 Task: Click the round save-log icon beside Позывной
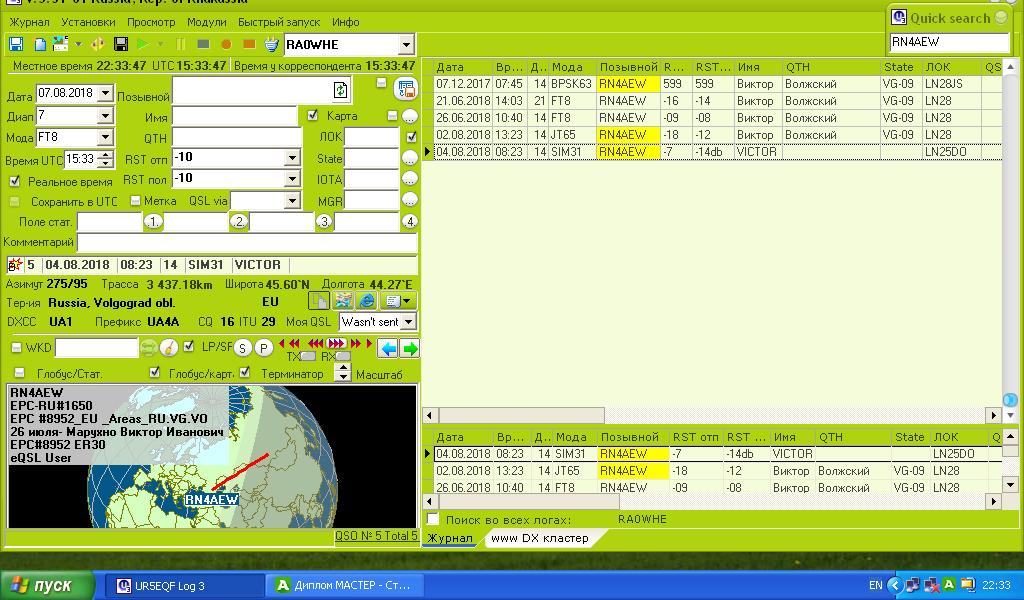pyautogui.click(x=406, y=90)
